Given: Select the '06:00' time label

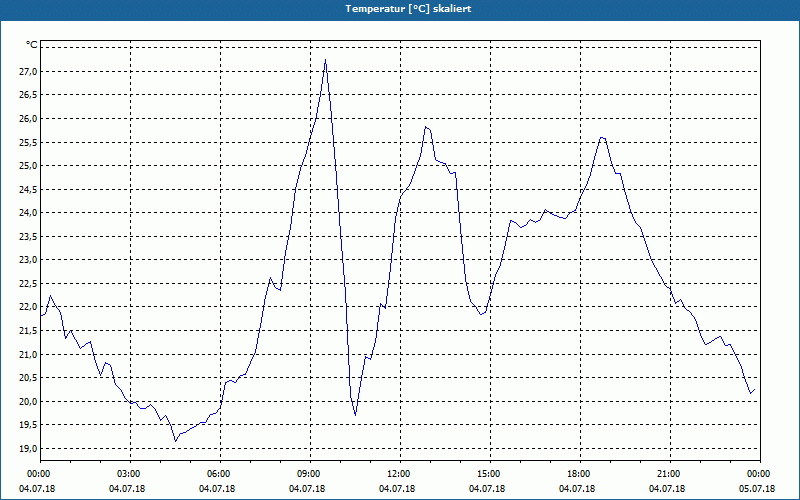Looking at the screenshot, I should coord(220,474).
